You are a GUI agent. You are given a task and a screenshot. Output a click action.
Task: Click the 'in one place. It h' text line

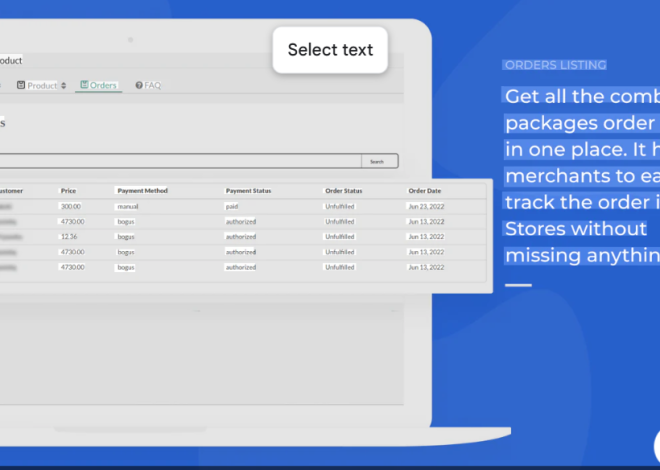tap(582, 149)
